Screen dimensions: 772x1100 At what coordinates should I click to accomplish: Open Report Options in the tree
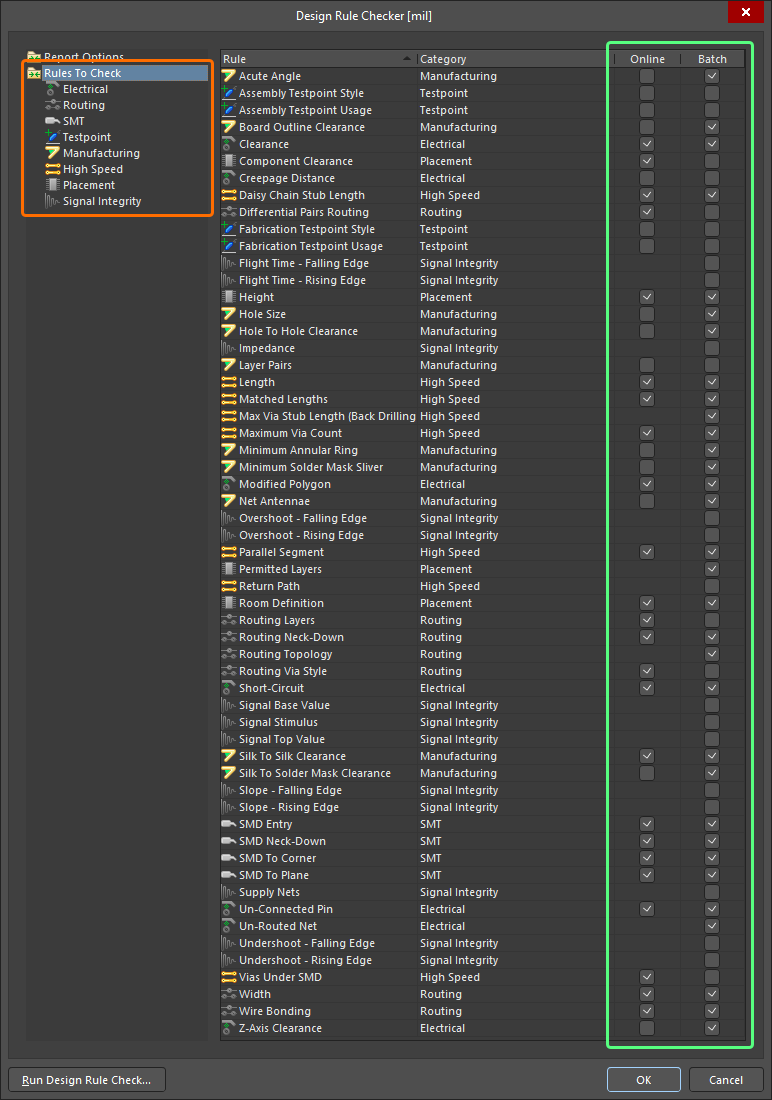pyautogui.click(x=84, y=58)
